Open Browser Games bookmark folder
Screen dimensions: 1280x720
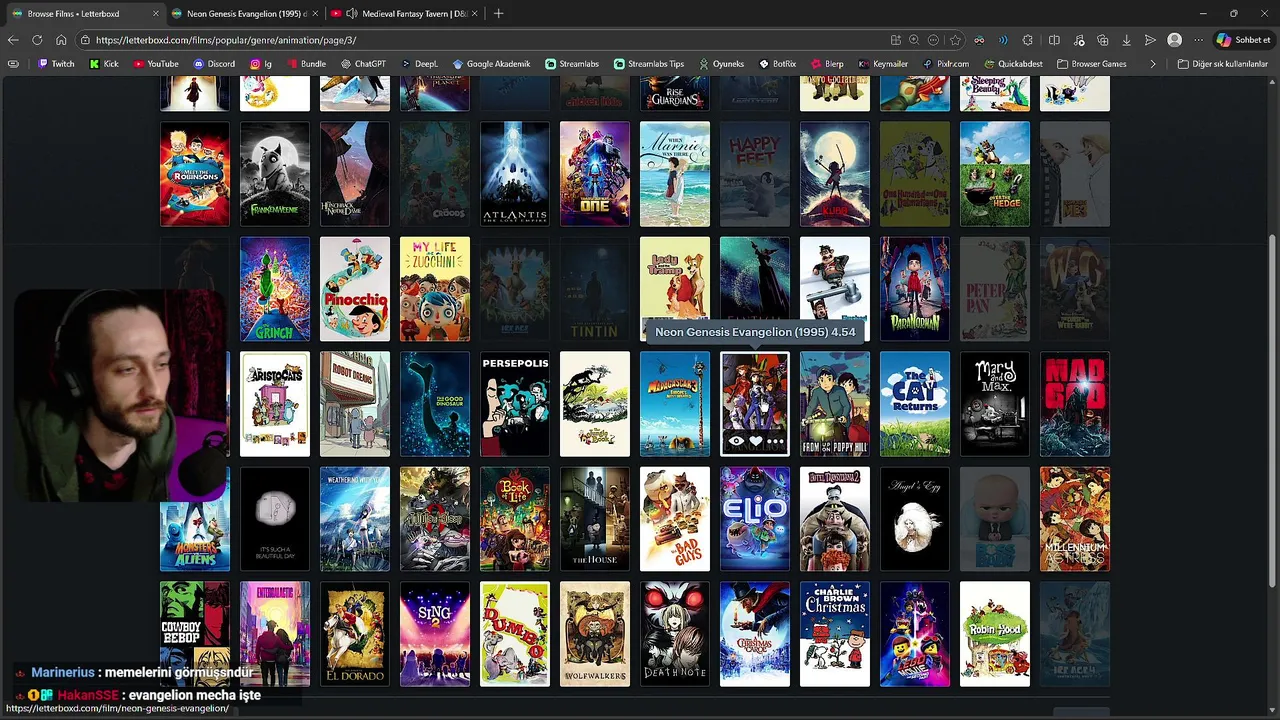coord(1090,64)
